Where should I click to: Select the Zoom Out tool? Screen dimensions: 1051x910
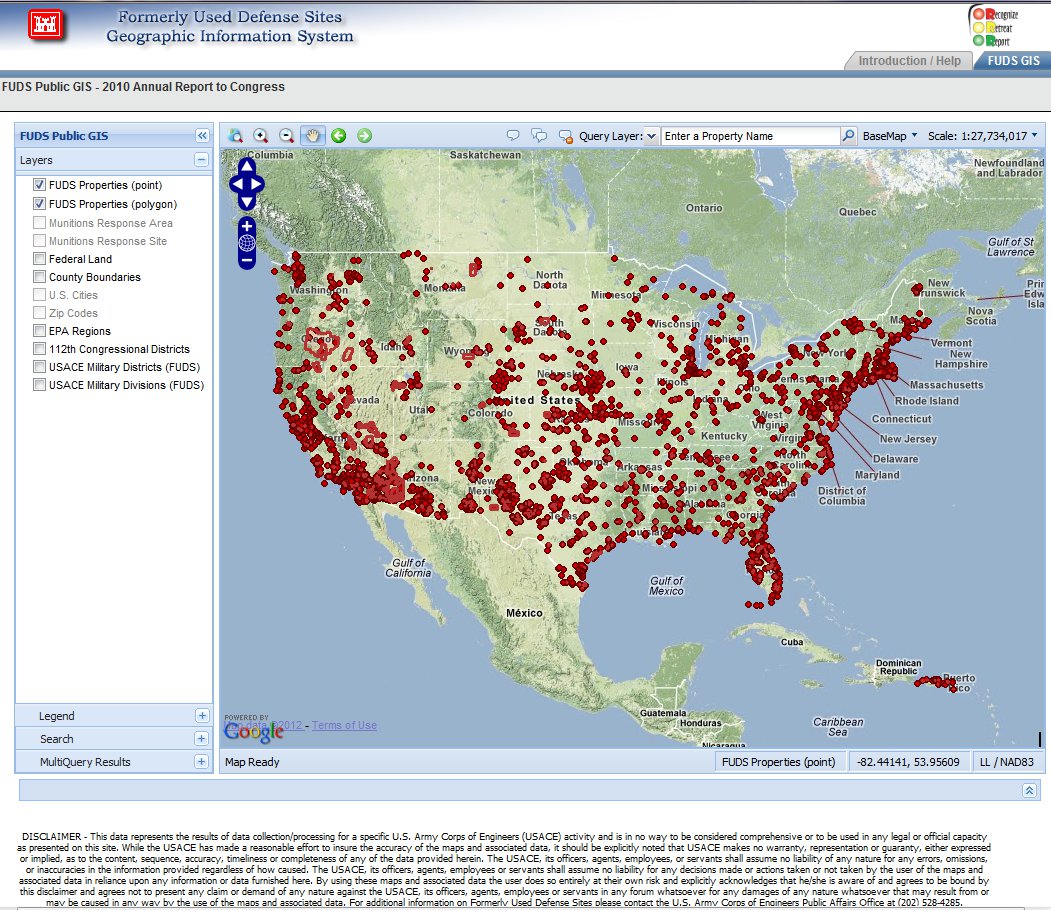click(x=287, y=134)
